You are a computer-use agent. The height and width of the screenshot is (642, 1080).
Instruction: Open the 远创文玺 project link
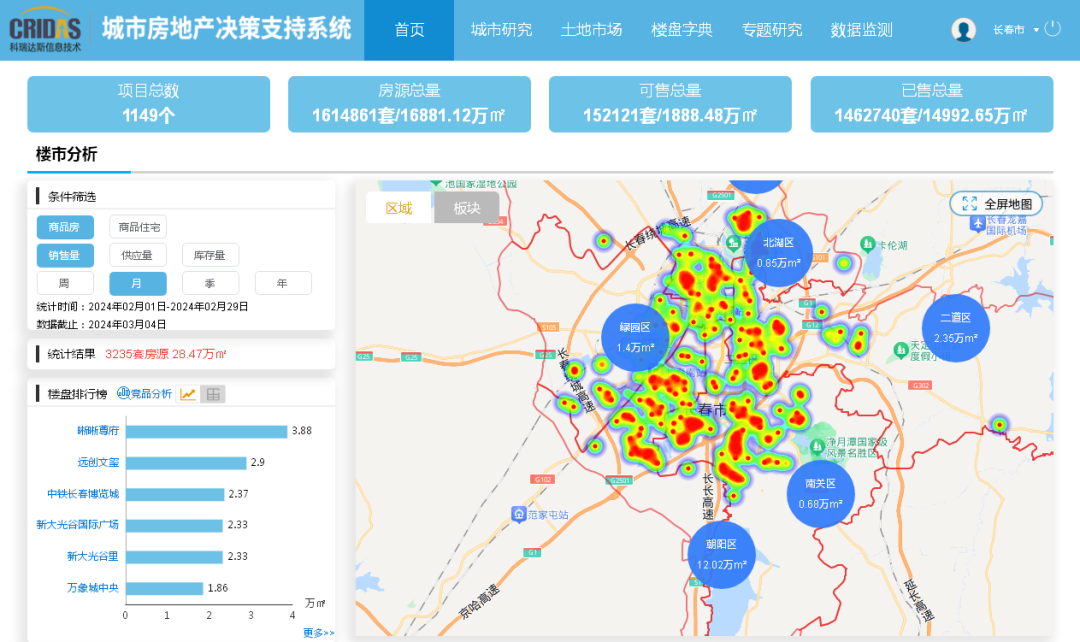click(x=98, y=462)
